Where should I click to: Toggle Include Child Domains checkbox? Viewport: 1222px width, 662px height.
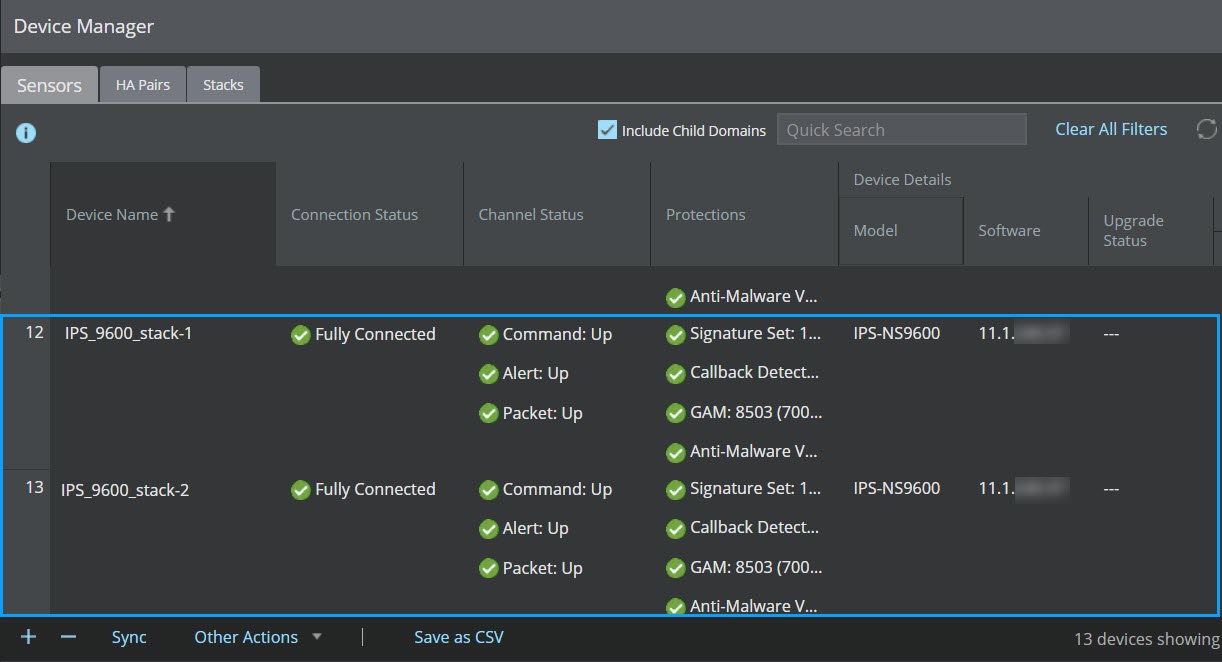coord(607,129)
